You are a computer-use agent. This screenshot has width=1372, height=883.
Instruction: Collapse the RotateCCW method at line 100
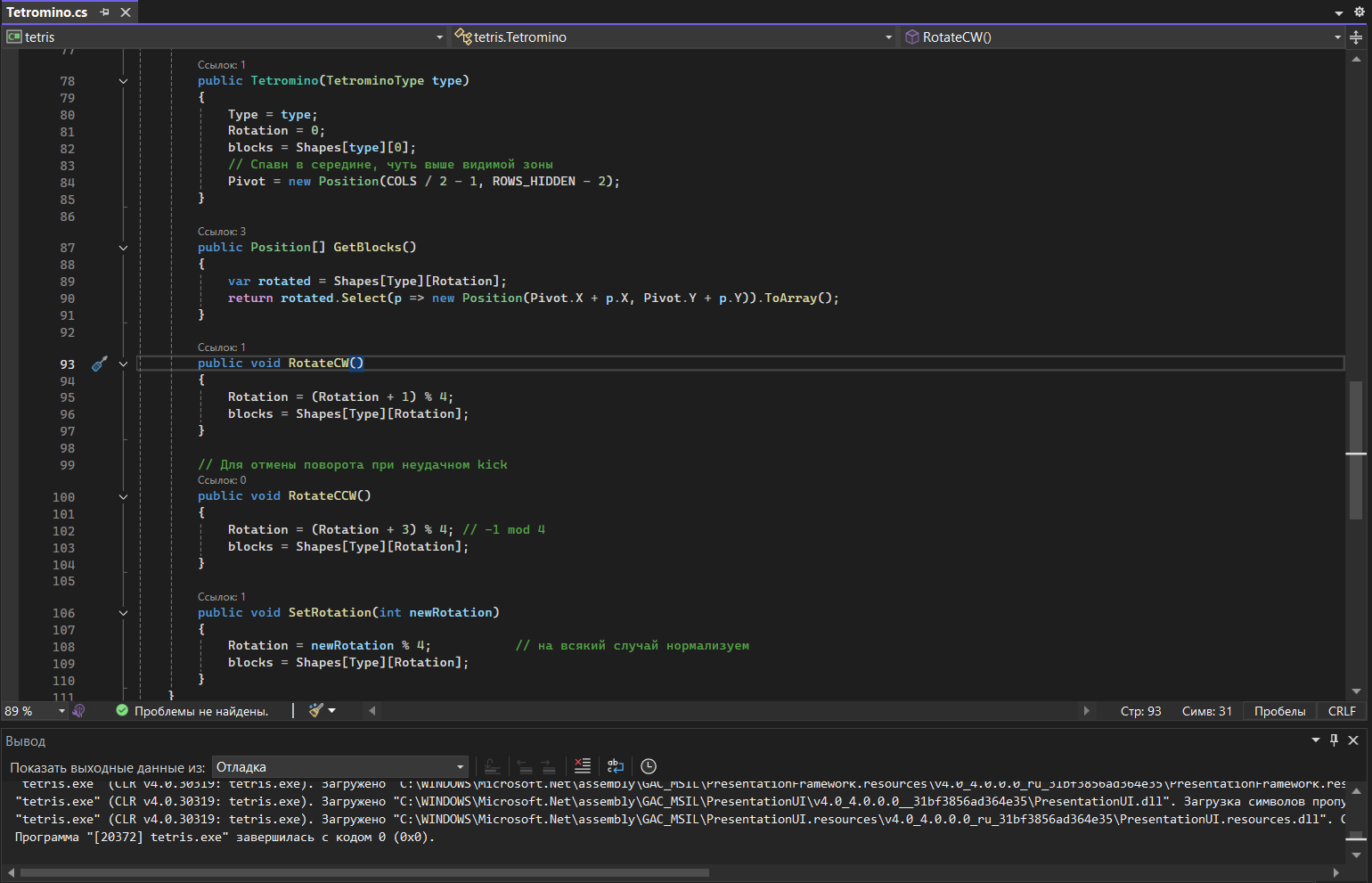pyautogui.click(x=123, y=496)
